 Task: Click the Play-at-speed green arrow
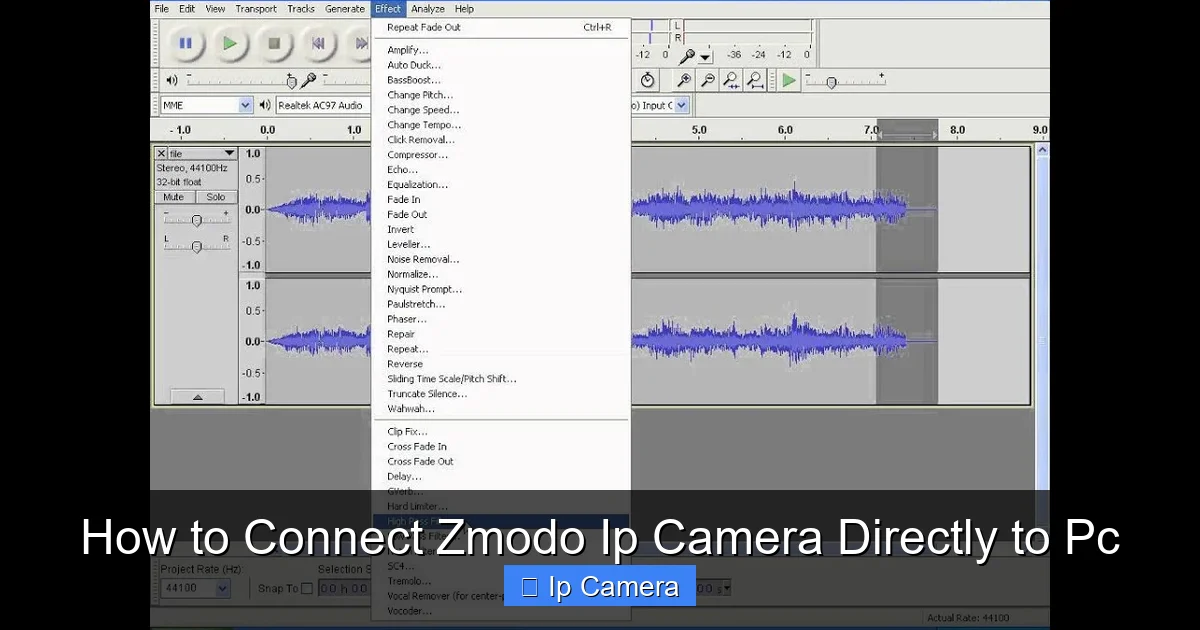[x=790, y=80]
